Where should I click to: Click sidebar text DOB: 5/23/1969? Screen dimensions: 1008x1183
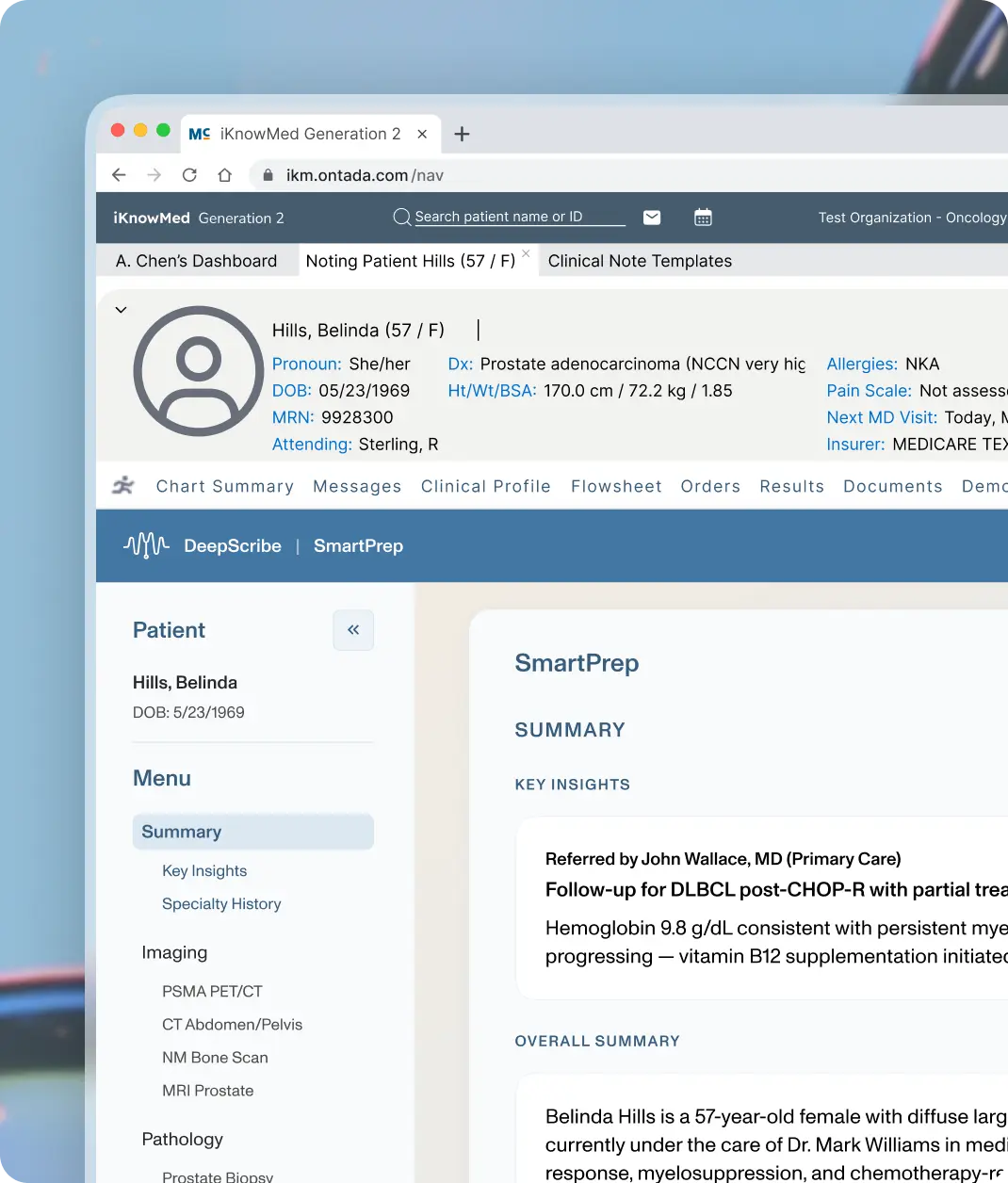188,713
